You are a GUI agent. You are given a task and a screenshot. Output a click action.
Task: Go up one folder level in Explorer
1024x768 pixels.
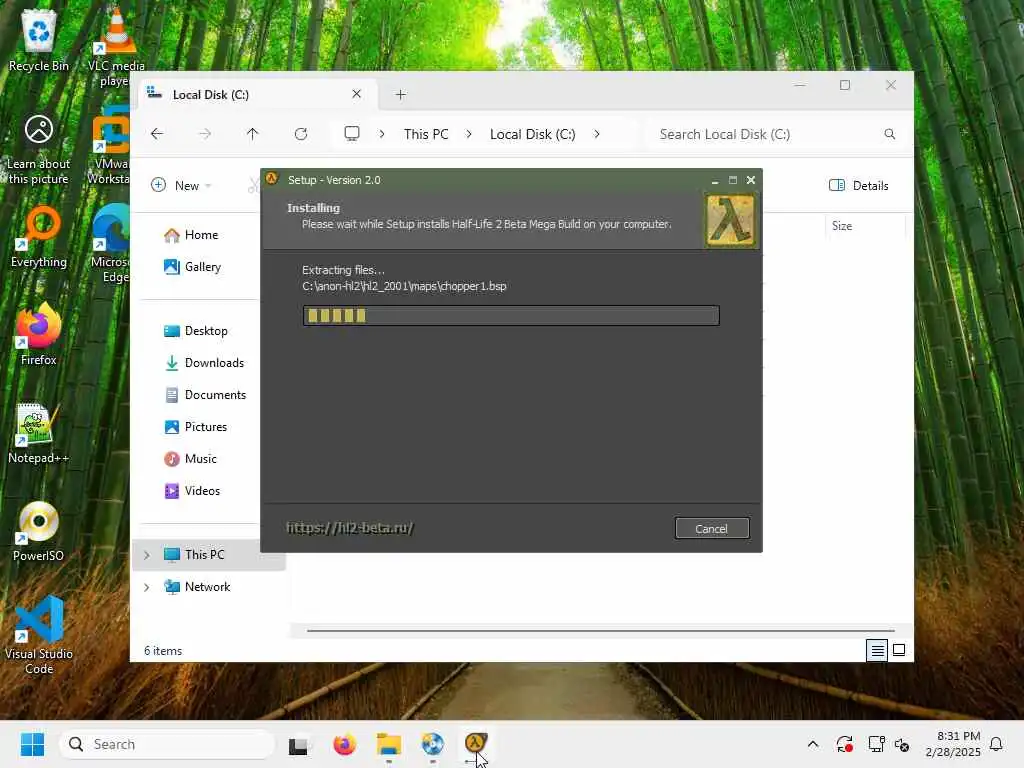[x=253, y=134]
